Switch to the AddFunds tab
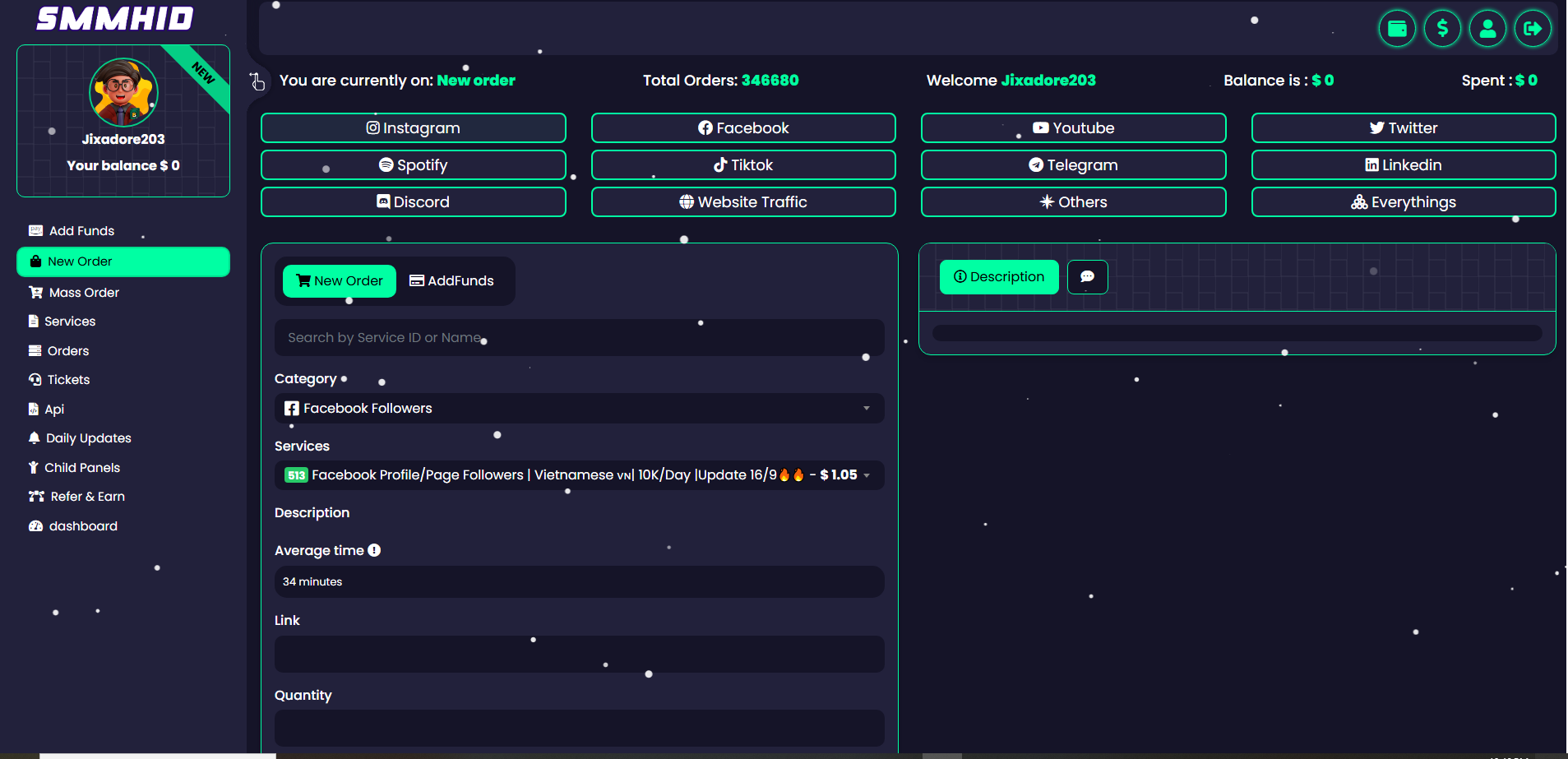 coord(451,281)
